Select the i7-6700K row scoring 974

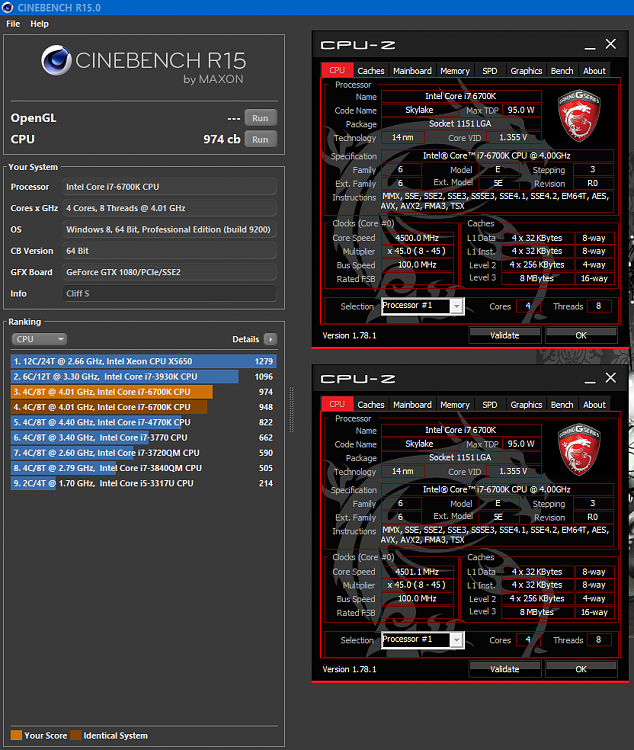(144, 392)
